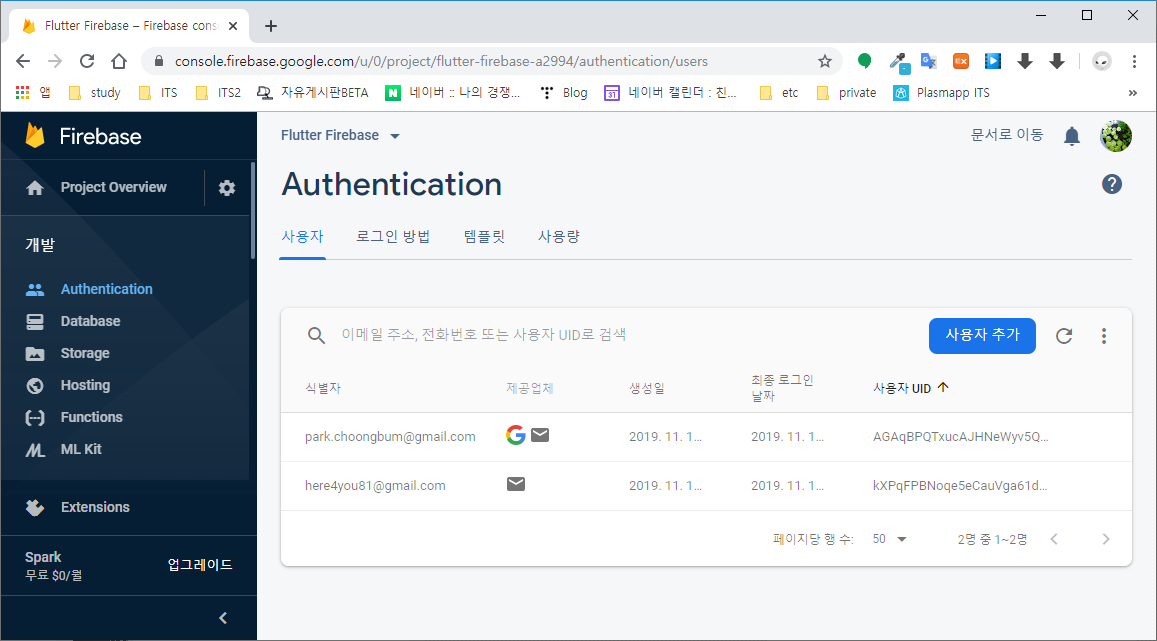Reload the browser page

point(87,61)
